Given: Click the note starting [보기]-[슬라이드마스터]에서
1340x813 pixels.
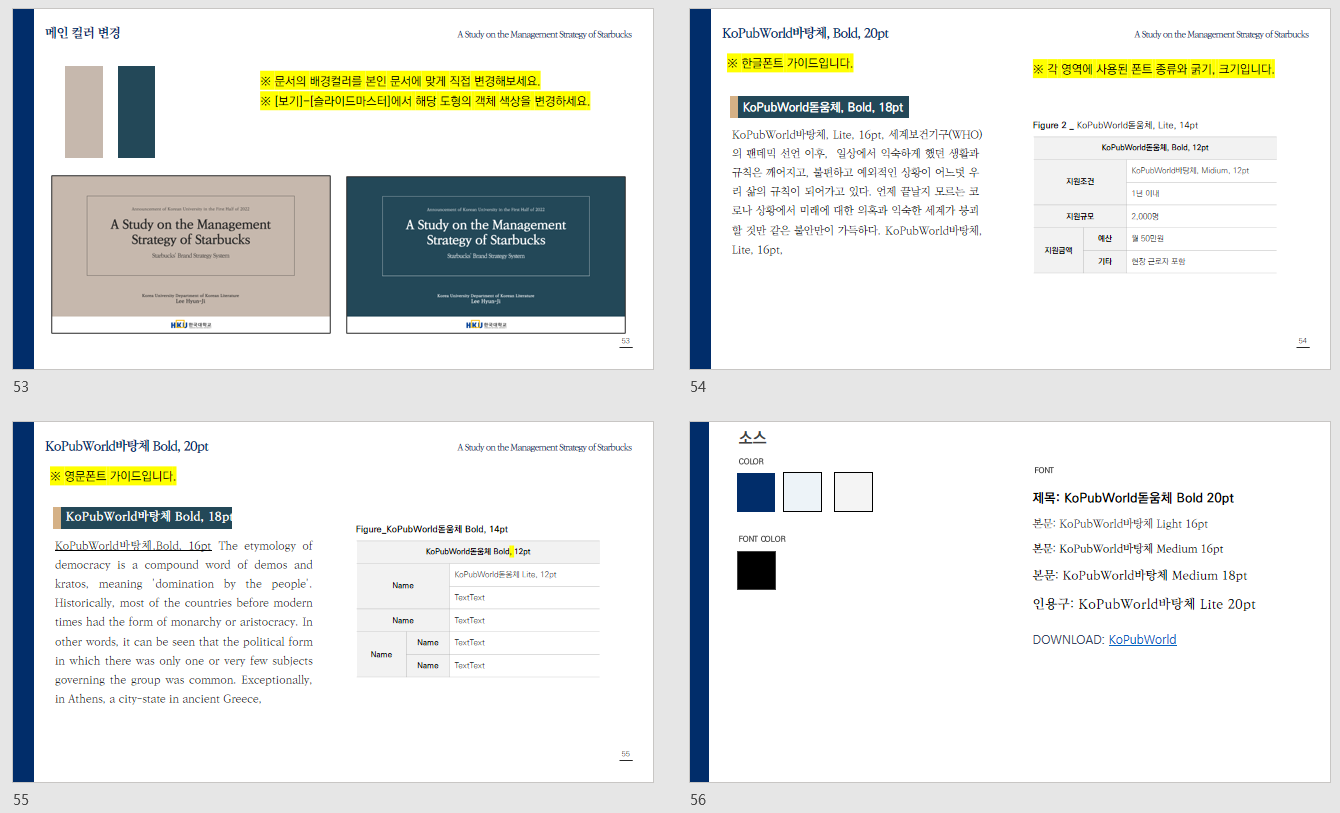Looking at the screenshot, I should click(x=425, y=101).
